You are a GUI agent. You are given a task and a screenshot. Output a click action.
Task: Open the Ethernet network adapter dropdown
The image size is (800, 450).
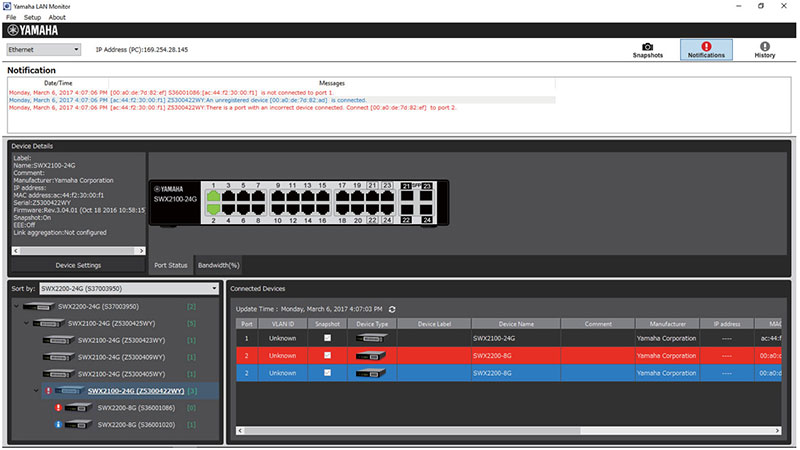43,49
